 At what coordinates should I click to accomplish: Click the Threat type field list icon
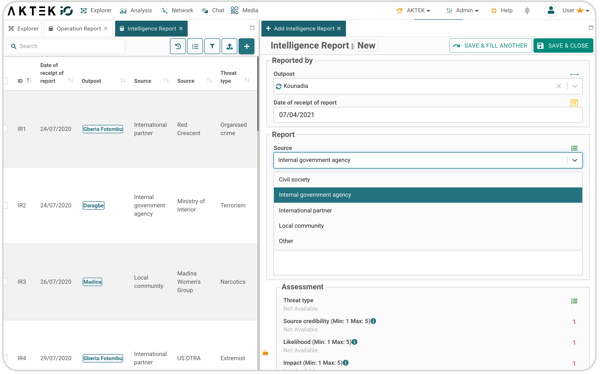574,301
